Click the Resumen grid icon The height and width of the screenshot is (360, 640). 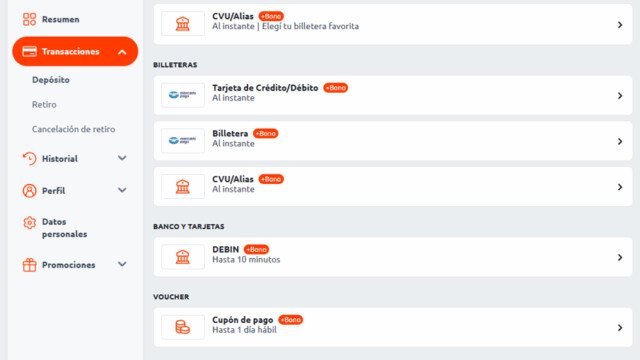(29, 19)
